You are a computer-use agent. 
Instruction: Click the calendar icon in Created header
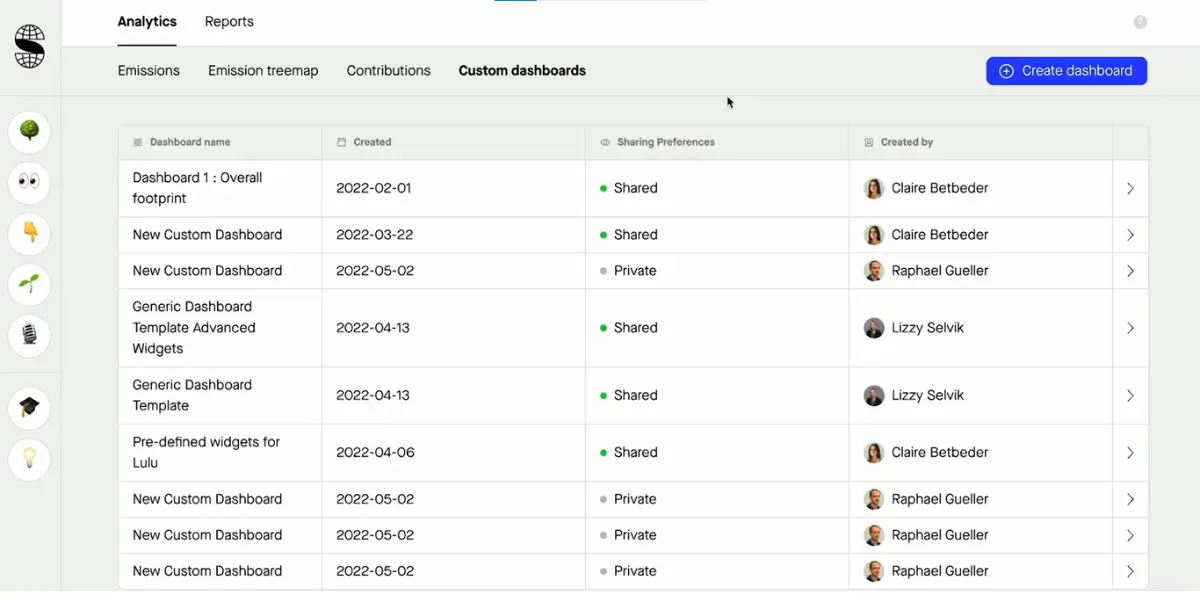pos(342,142)
